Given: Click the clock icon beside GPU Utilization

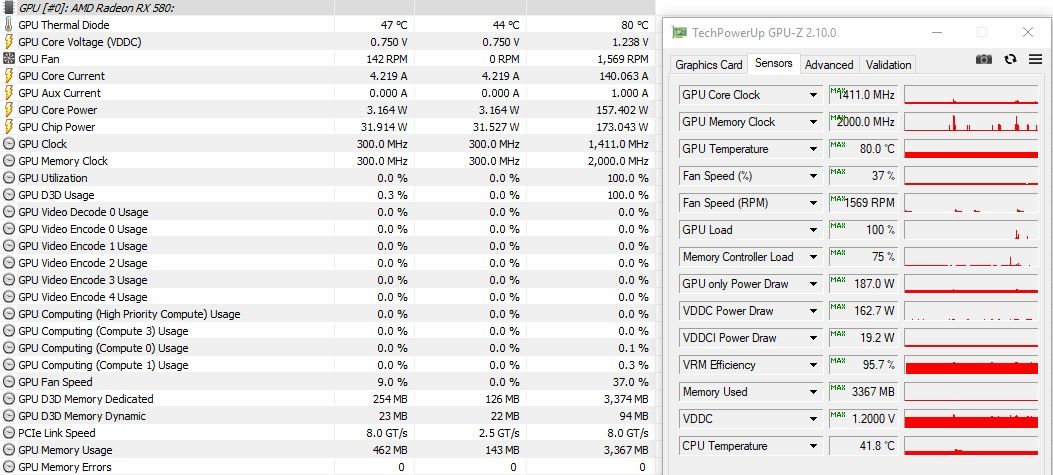Looking at the screenshot, I should tap(9, 178).
